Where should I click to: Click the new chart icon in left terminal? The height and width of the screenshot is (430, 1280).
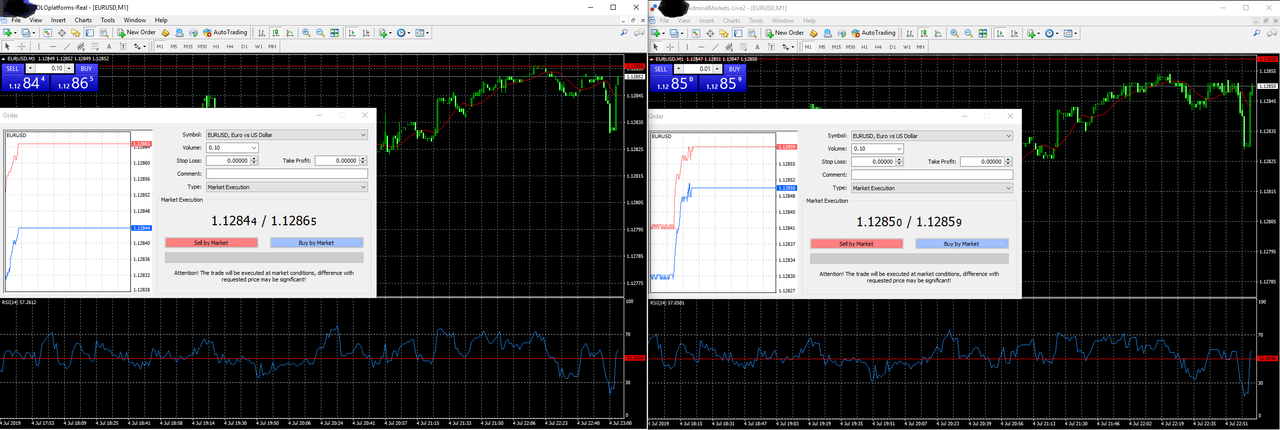(8, 32)
